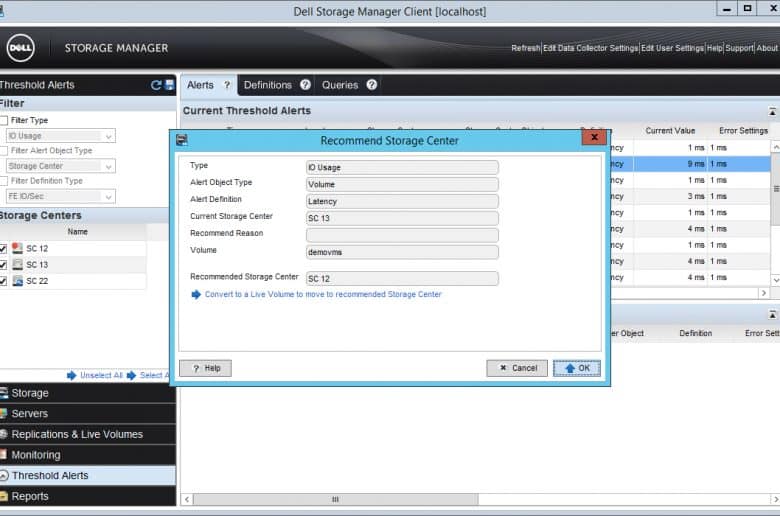Open help icon beside Definitions tab
This screenshot has width=780, height=516.
(x=305, y=85)
